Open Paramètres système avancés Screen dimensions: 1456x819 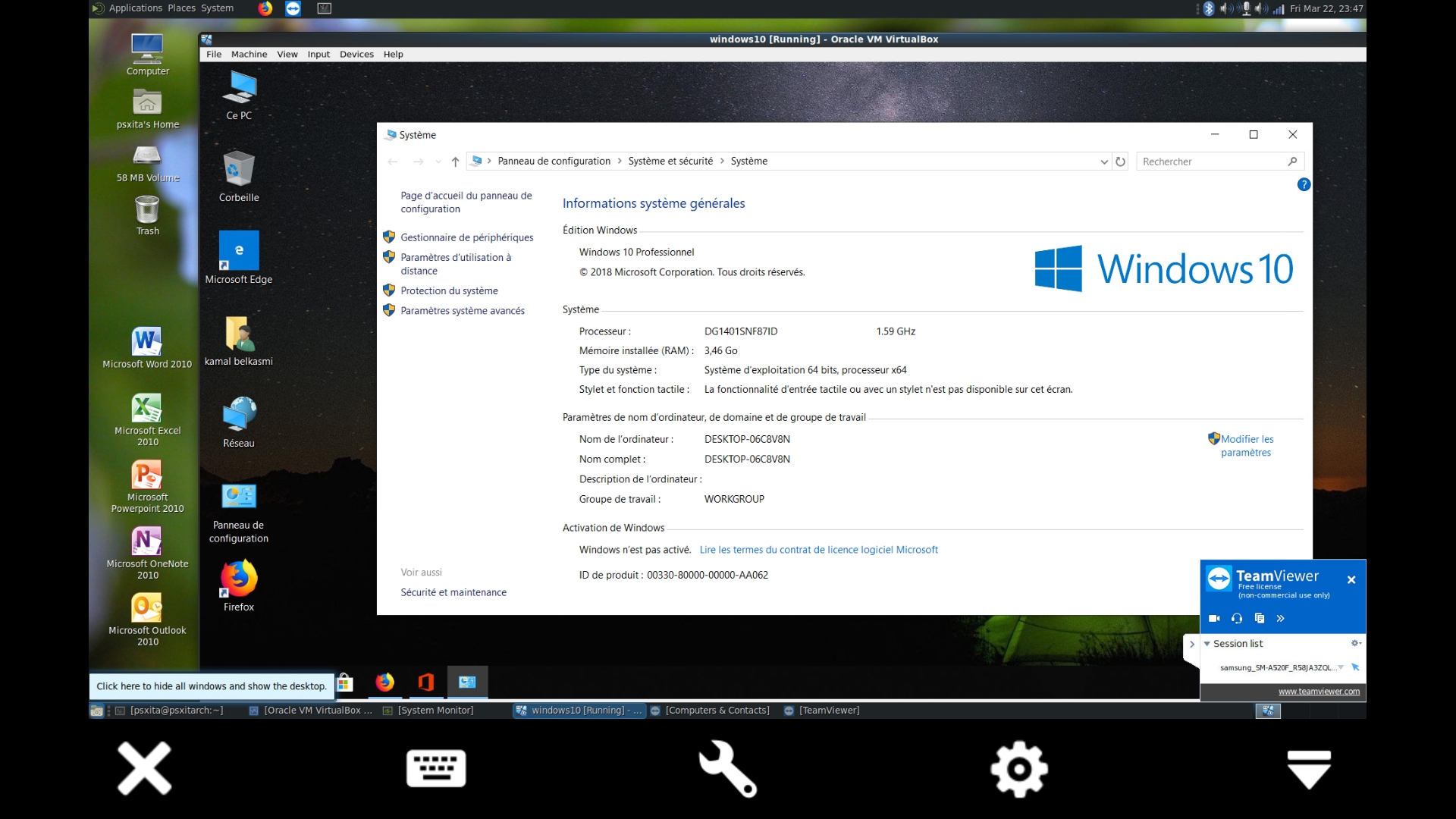point(463,311)
